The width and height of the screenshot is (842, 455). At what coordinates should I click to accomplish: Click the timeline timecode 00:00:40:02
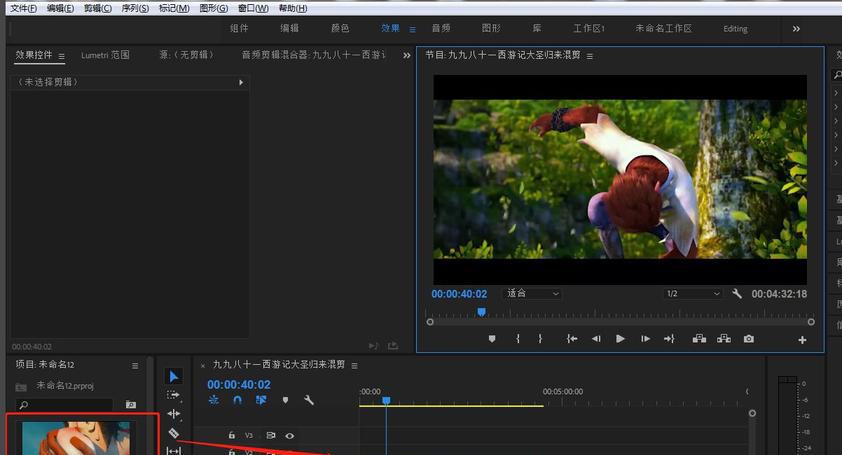[x=239, y=385]
